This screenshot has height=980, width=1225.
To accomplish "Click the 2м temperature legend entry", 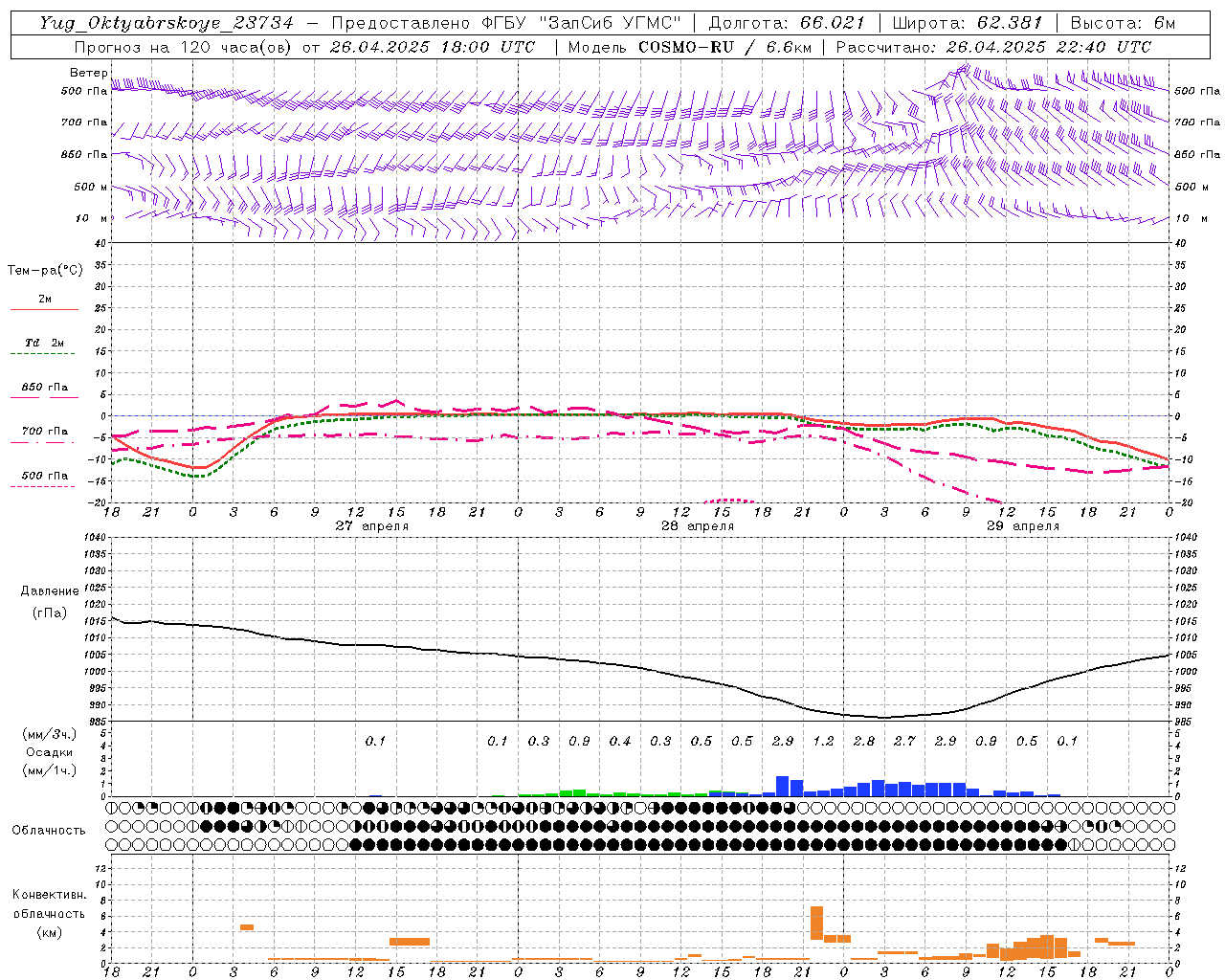I will [x=45, y=299].
